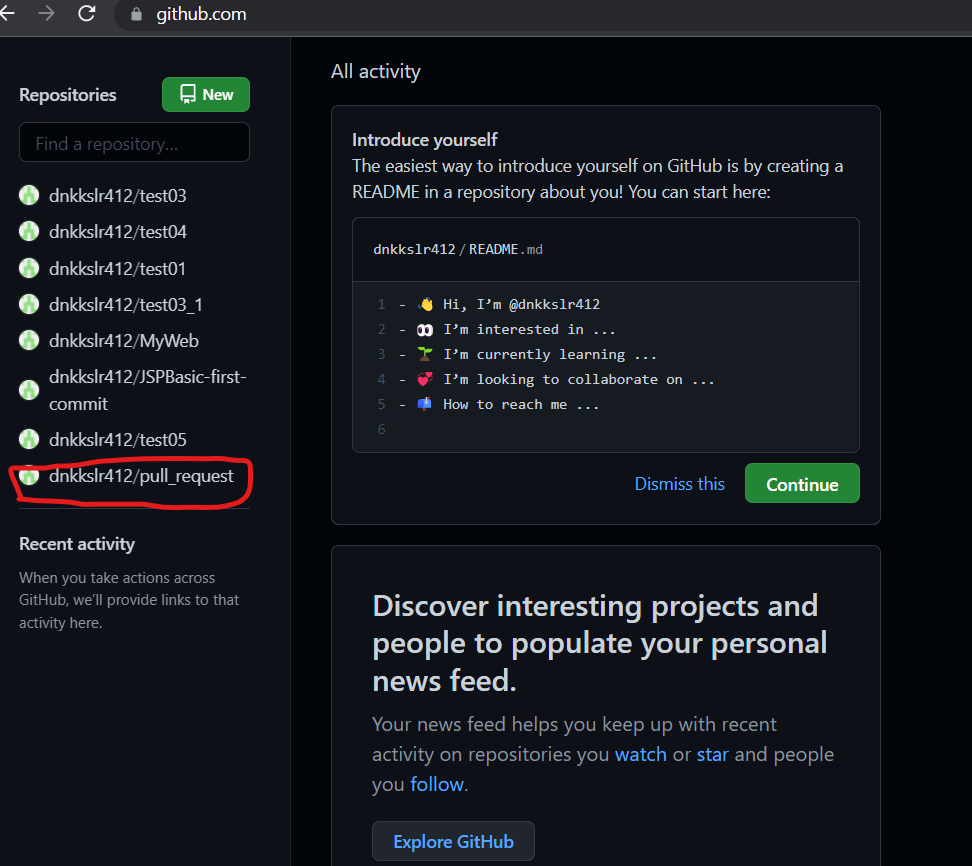Dismiss the Introduce yourself card
This screenshot has height=866, width=972.
pos(679,484)
